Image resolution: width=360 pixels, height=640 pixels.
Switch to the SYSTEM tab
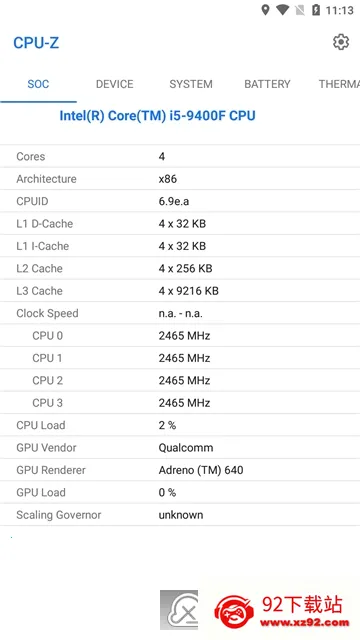click(x=191, y=84)
